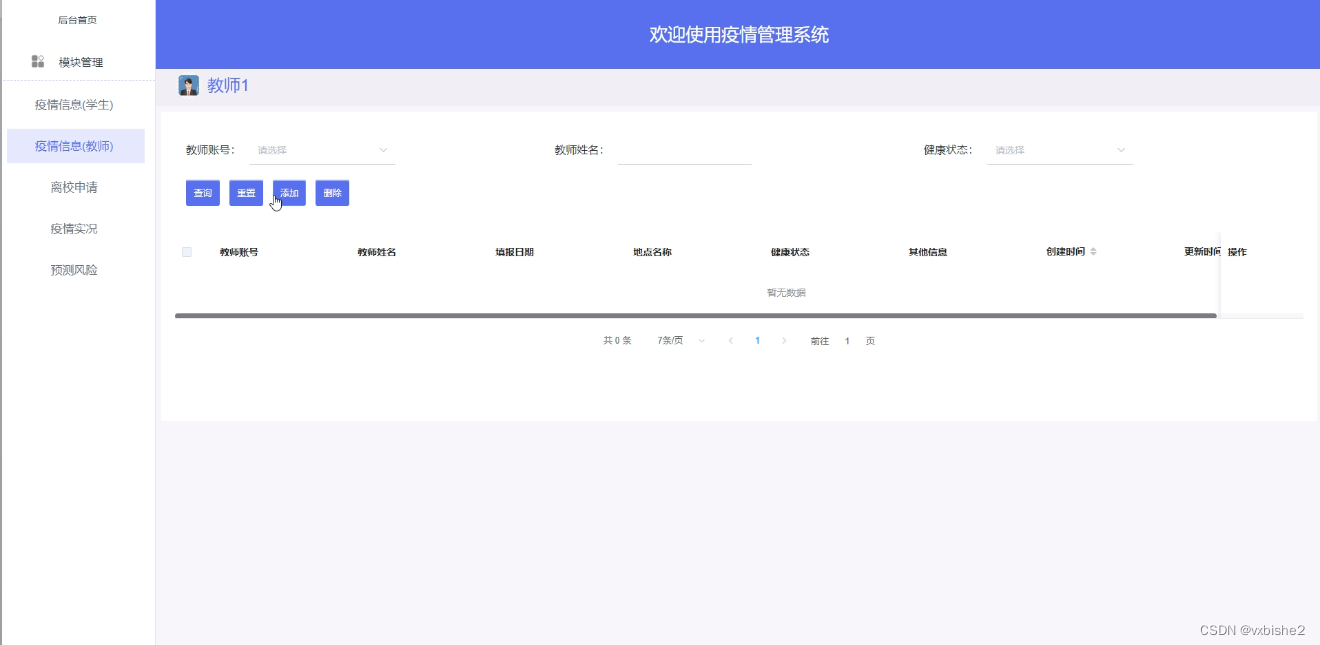Click the 添加 button

coord(289,193)
